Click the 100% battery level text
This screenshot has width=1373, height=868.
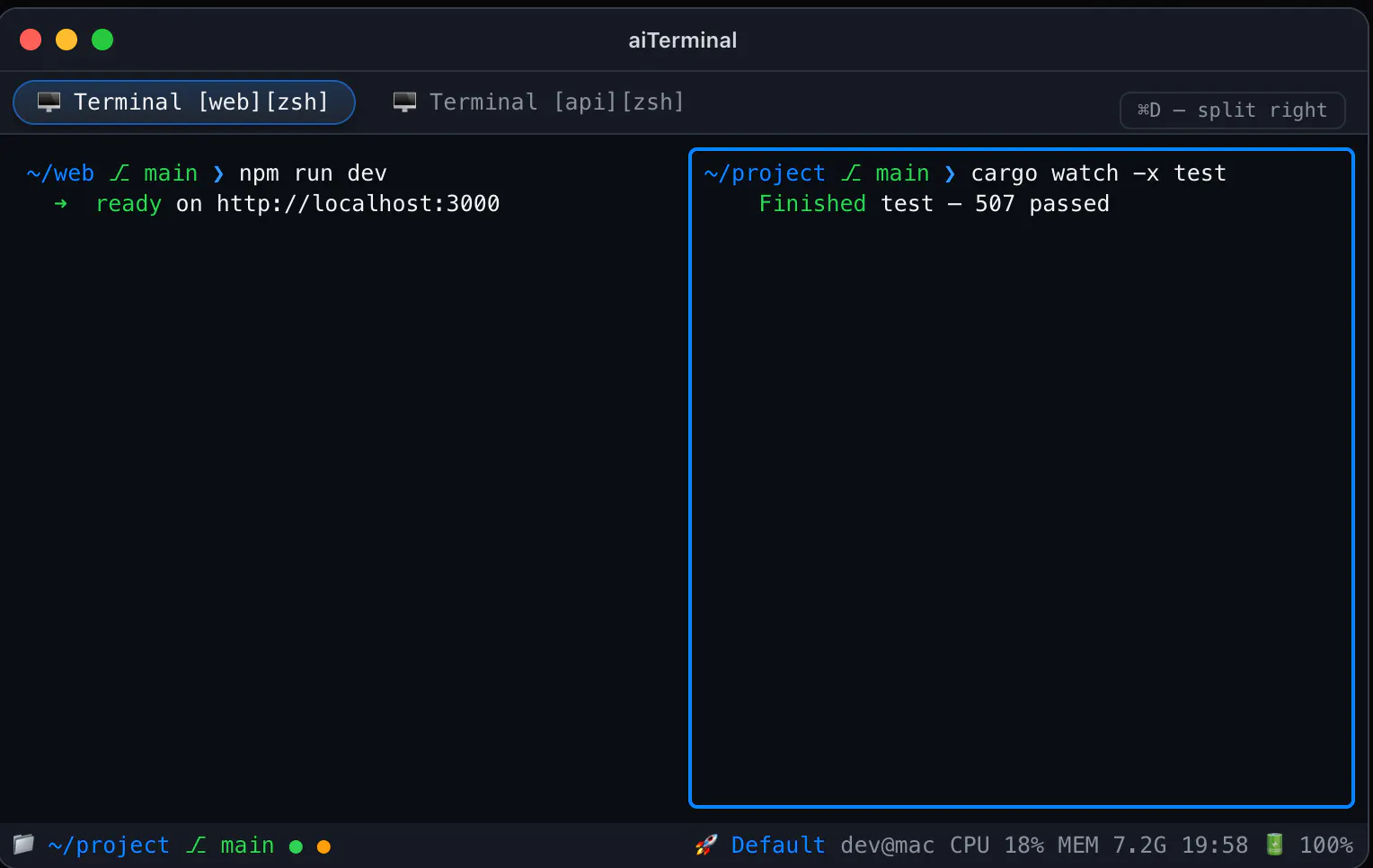pyautogui.click(x=1326, y=846)
